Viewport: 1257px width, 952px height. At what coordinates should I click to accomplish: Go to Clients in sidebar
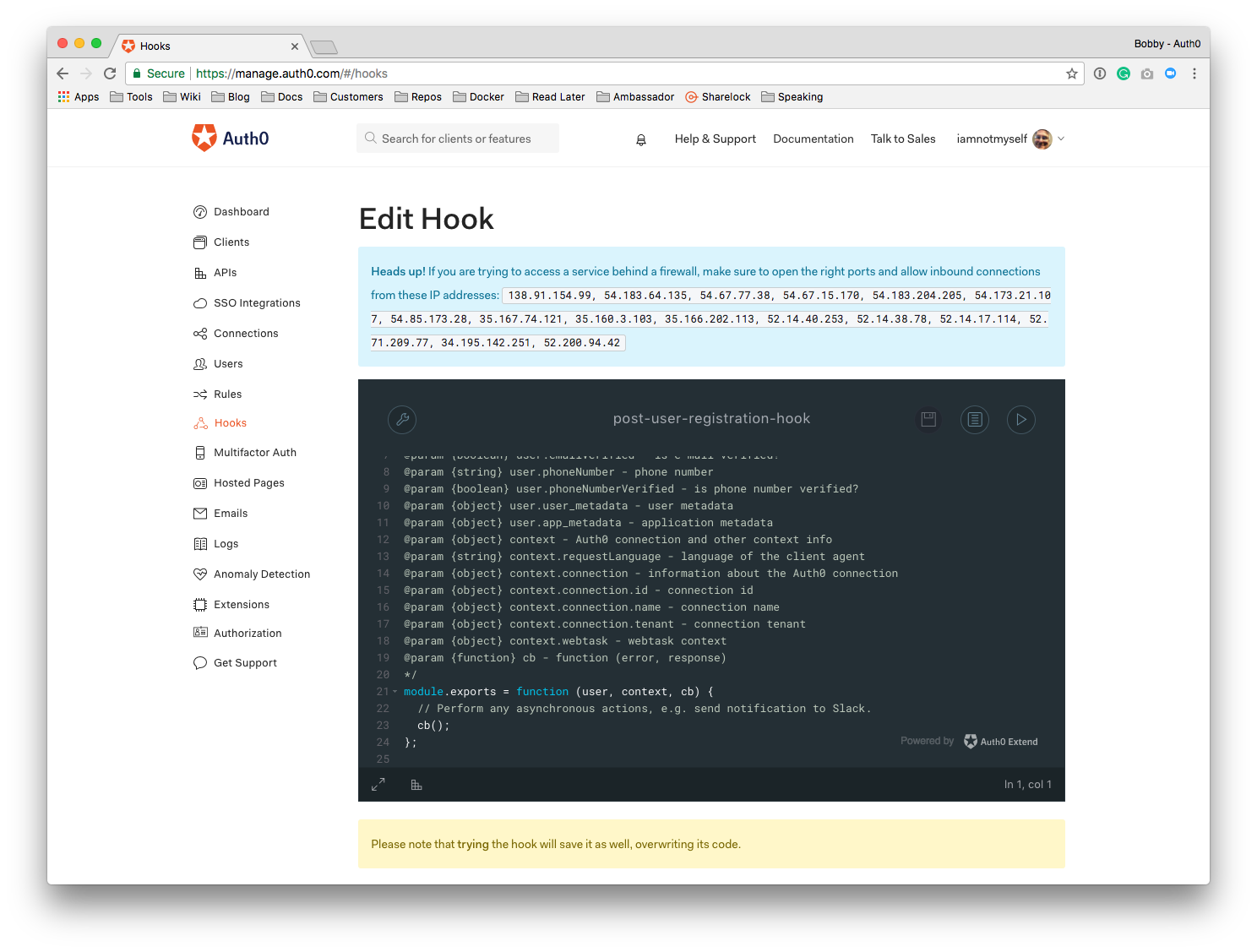point(221,242)
